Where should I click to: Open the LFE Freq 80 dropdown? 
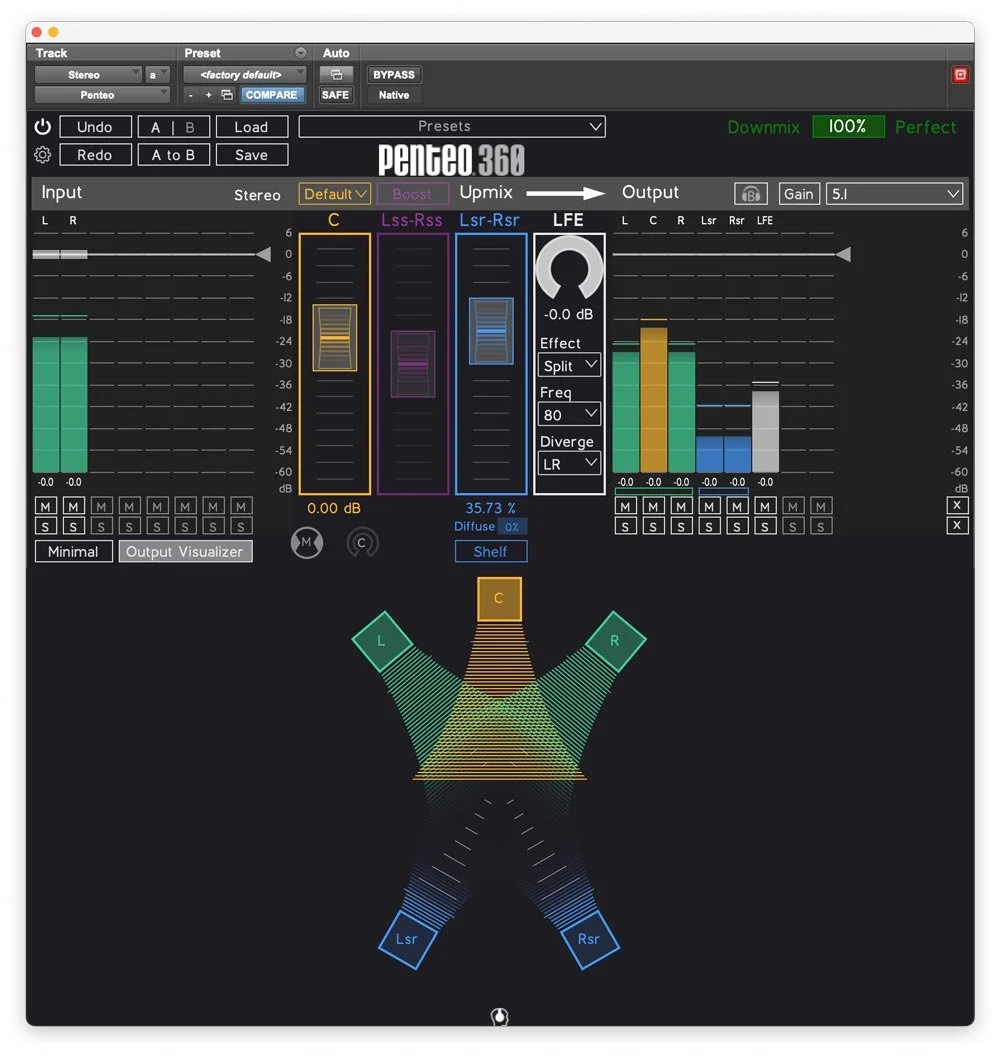[569, 415]
